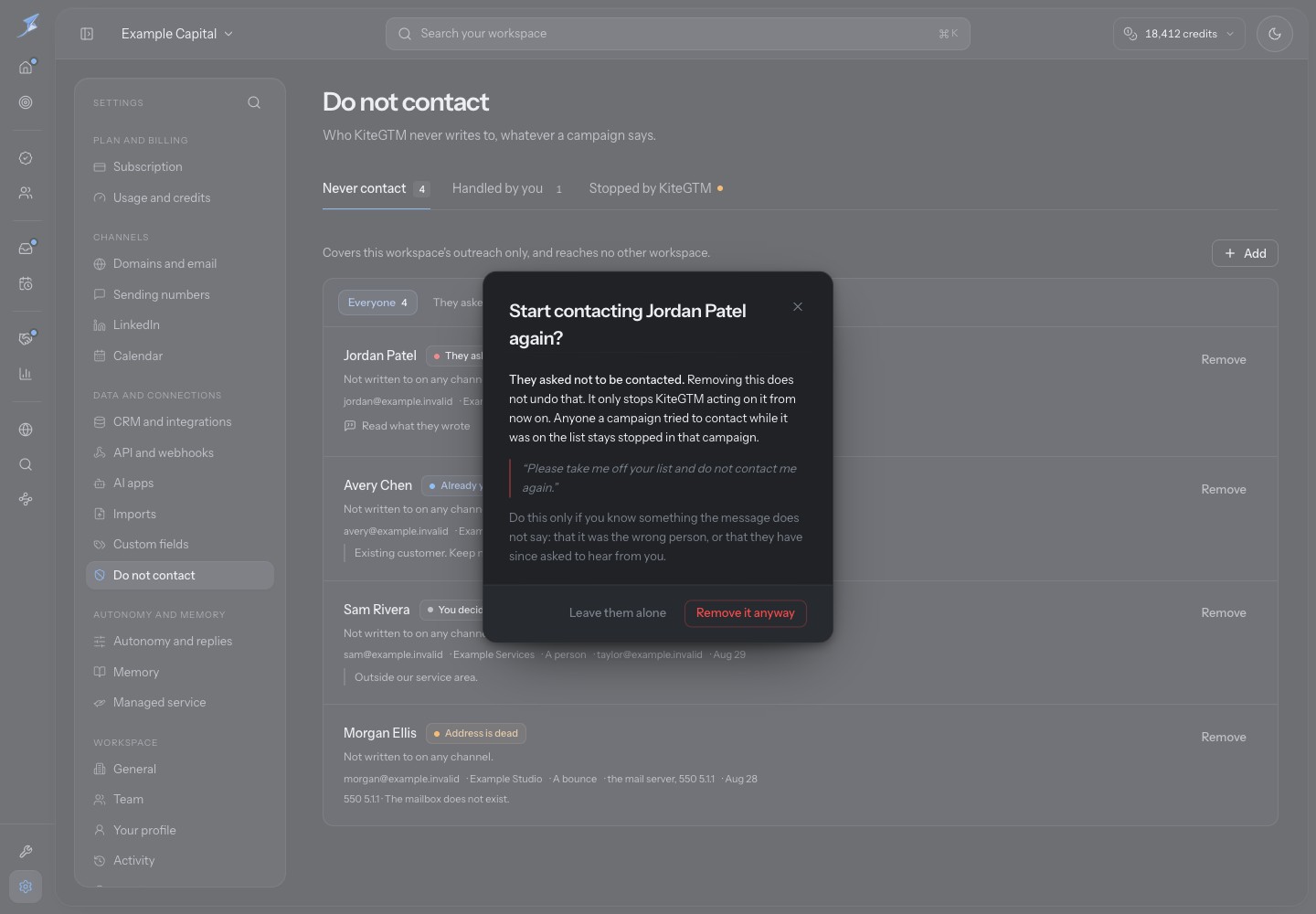
Task: Remove Morgan Ellis from the list
Action: [1224, 738]
